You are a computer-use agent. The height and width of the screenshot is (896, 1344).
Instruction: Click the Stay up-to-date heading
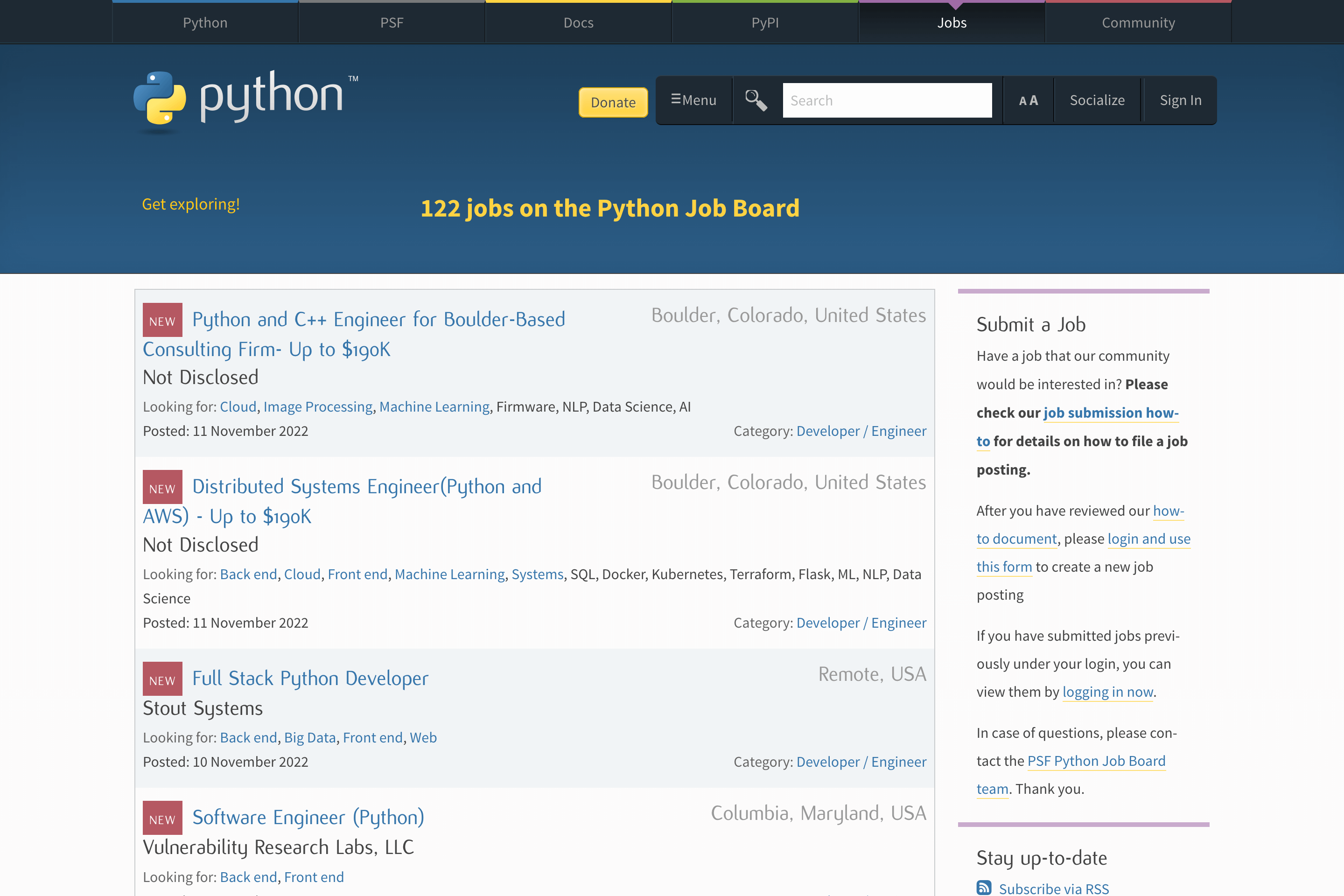click(x=1041, y=858)
